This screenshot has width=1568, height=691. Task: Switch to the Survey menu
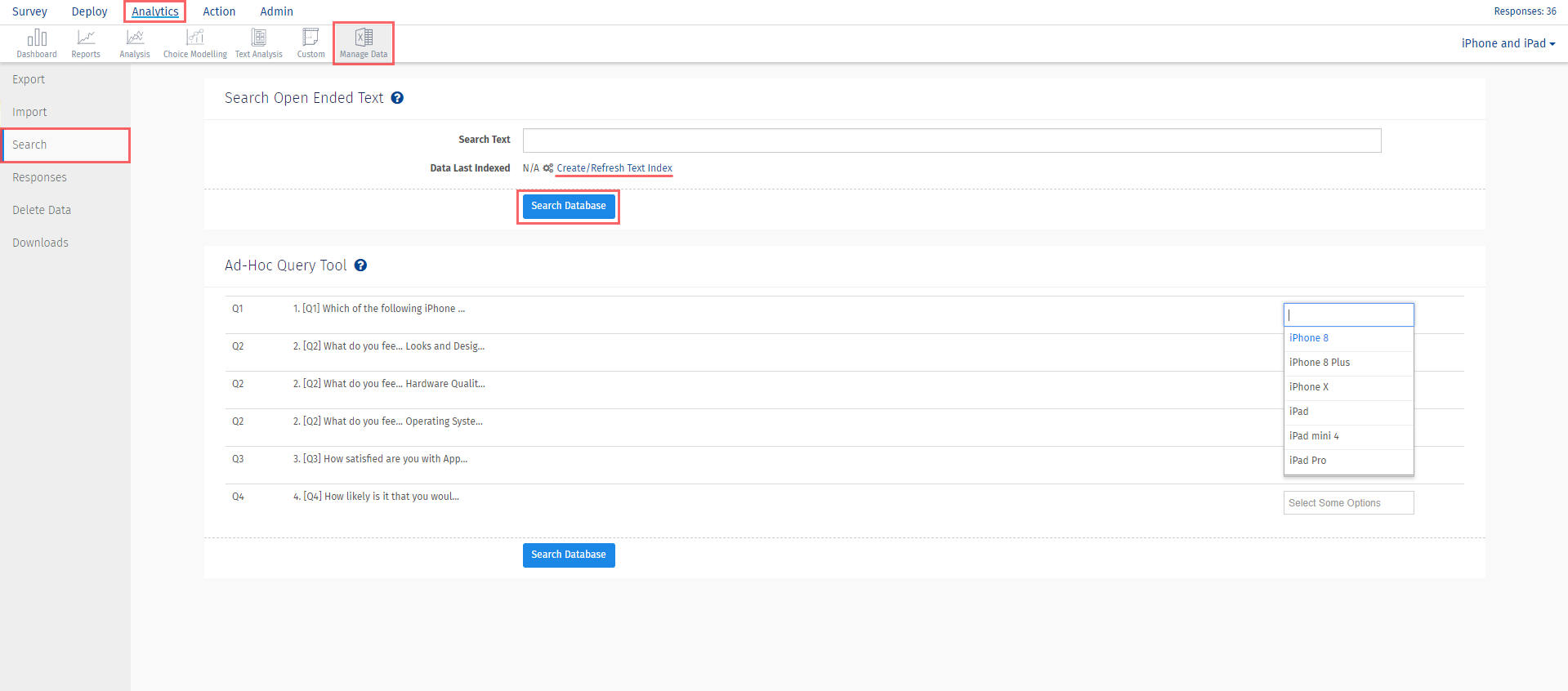pyautogui.click(x=29, y=11)
